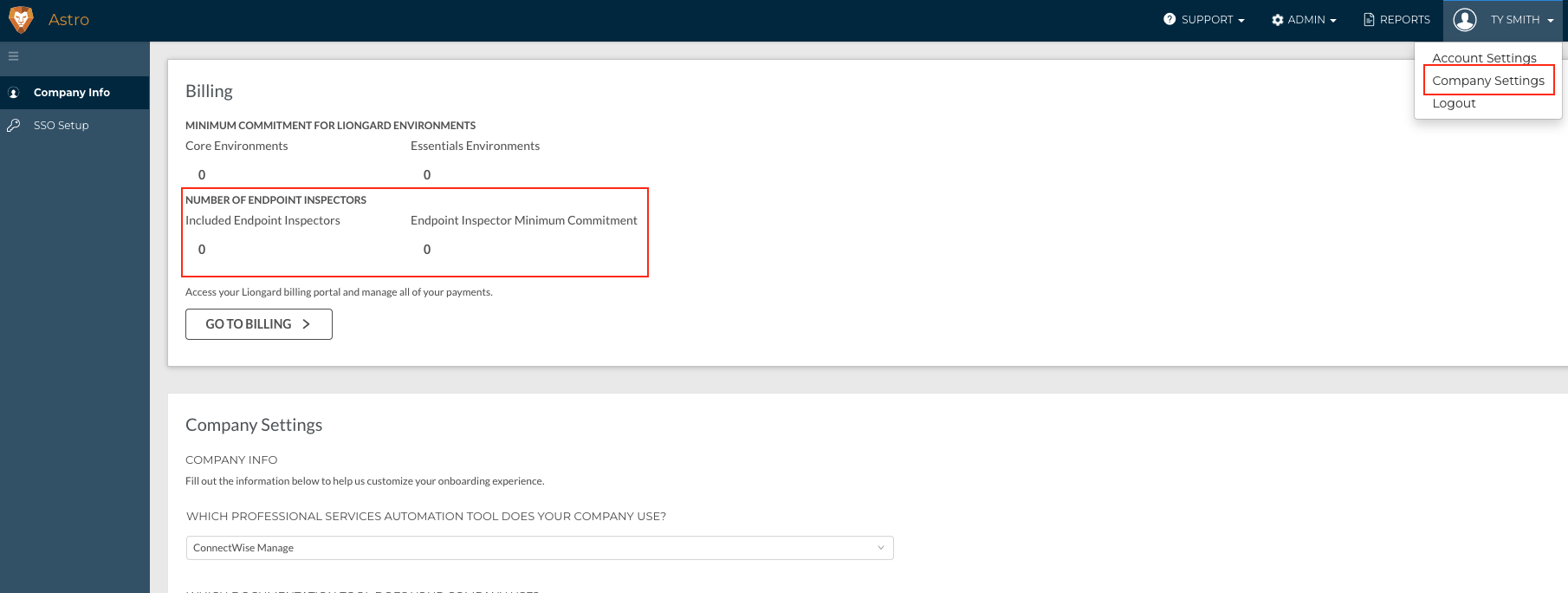Click the Included Endpoint Inspectors value 0
The image size is (1568, 593).
point(202,250)
